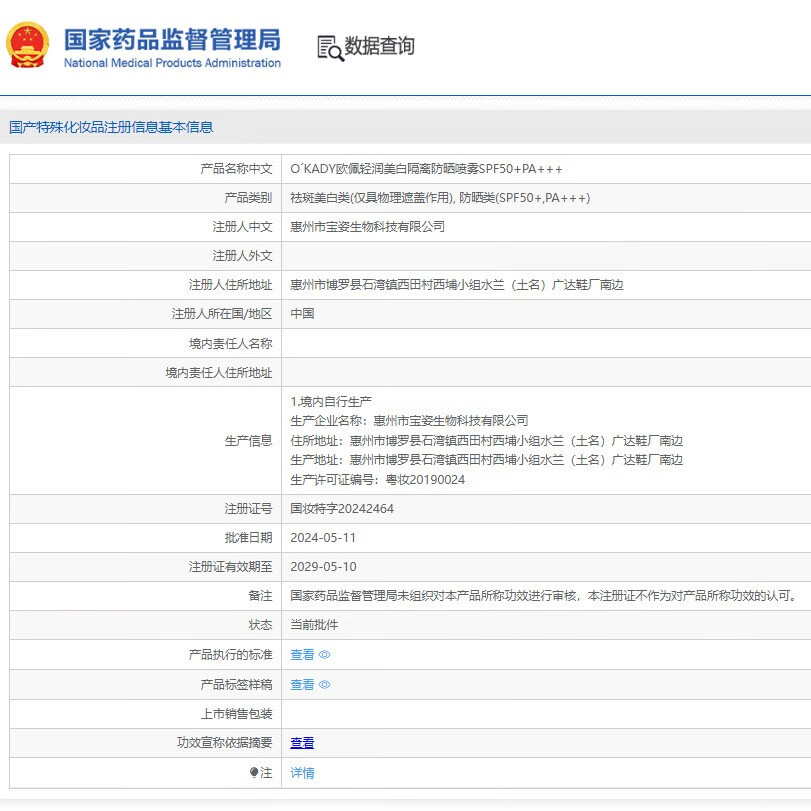Click 查看 for 产品标签样稿
This screenshot has width=811, height=811.
(x=302, y=685)
